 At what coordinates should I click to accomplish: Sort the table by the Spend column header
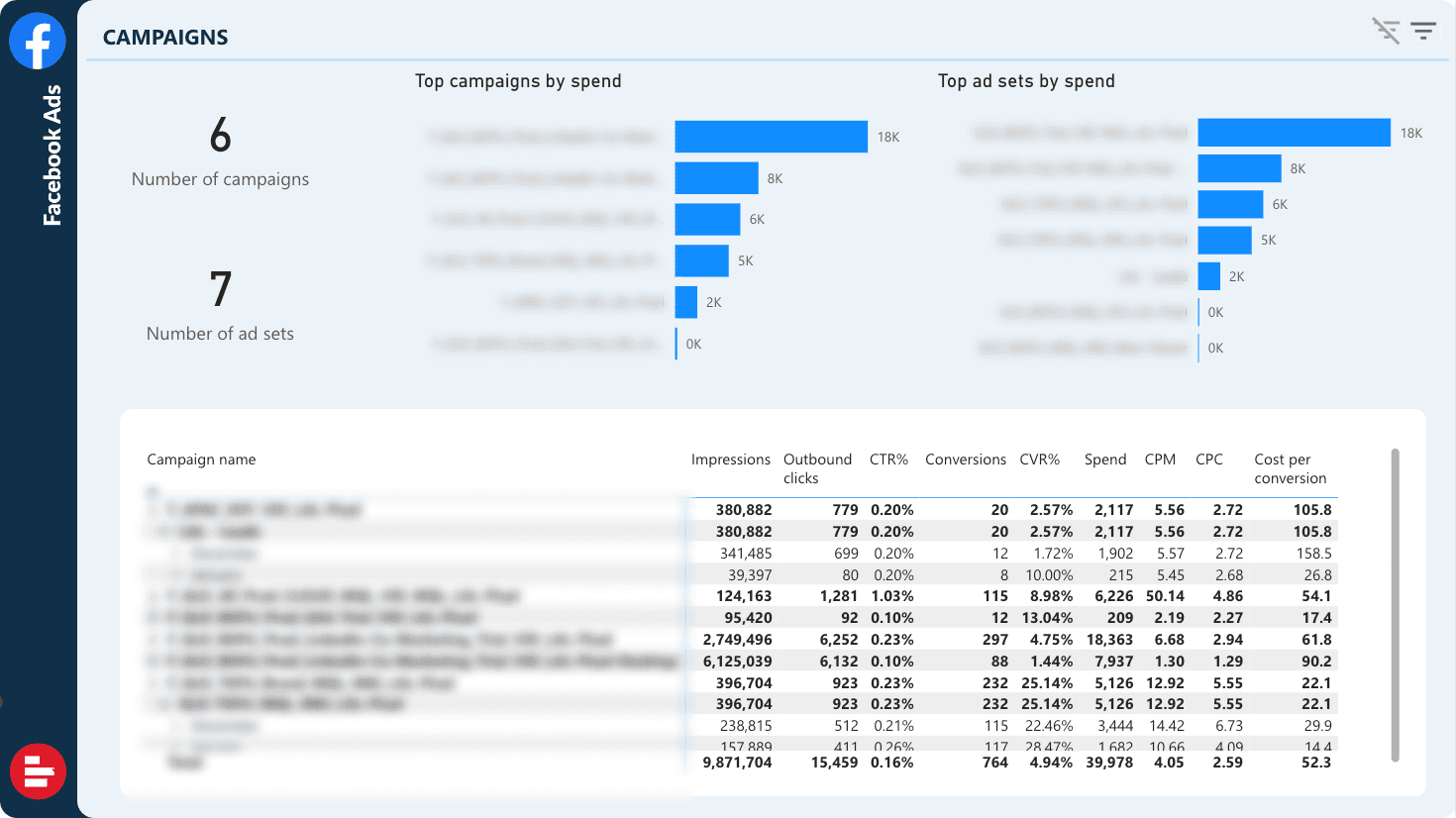pos(1104,460)
